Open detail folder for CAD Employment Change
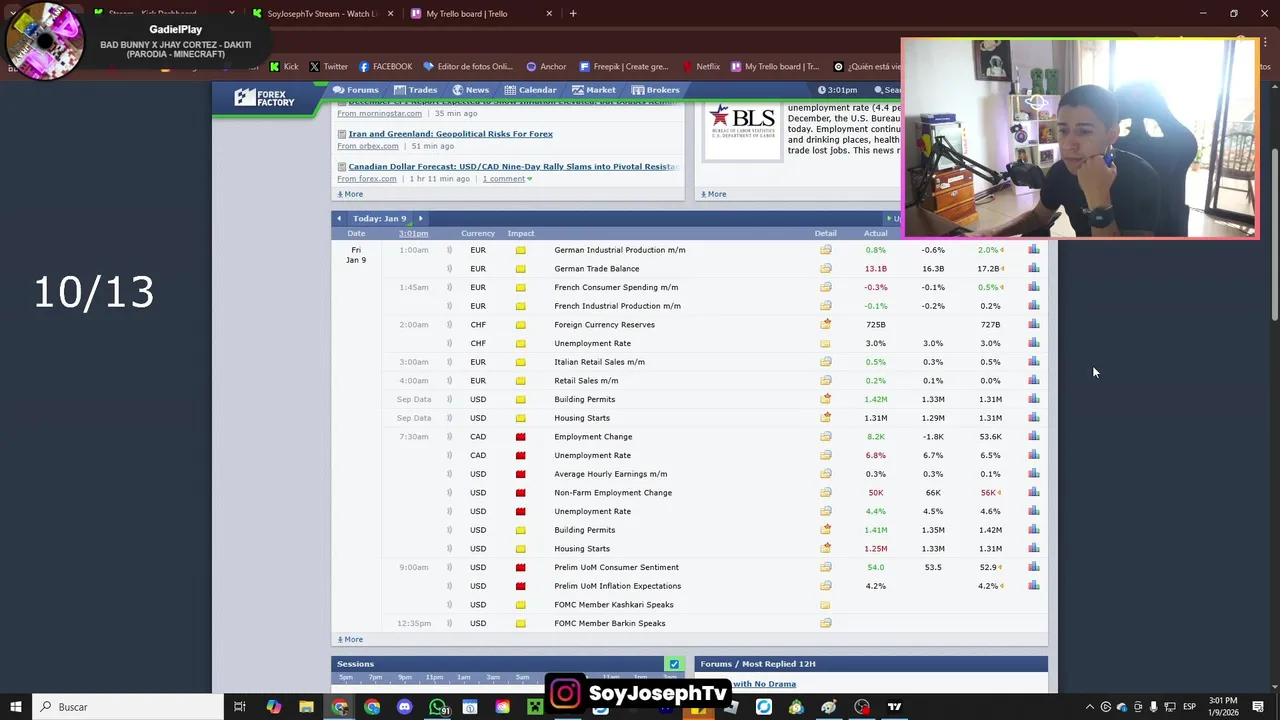Image resolution: width=1280 pixels, height=720 pixels. click(825, 437)
